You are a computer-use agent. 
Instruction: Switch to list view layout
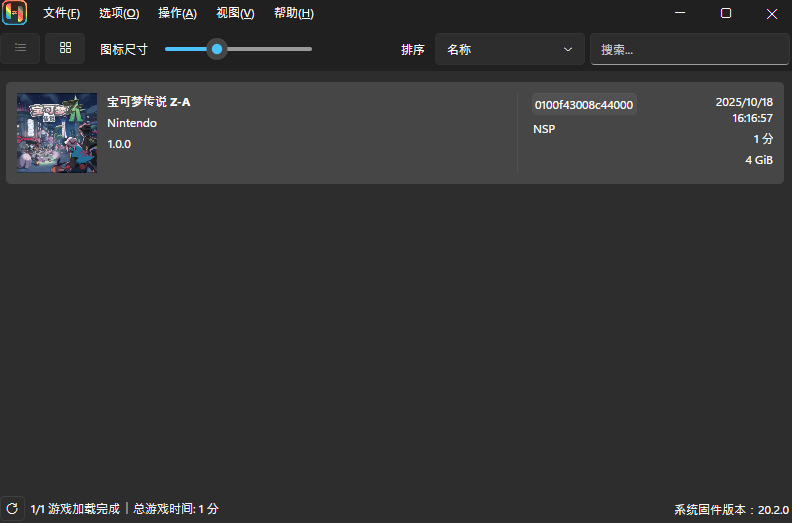[x=20, y=48]
